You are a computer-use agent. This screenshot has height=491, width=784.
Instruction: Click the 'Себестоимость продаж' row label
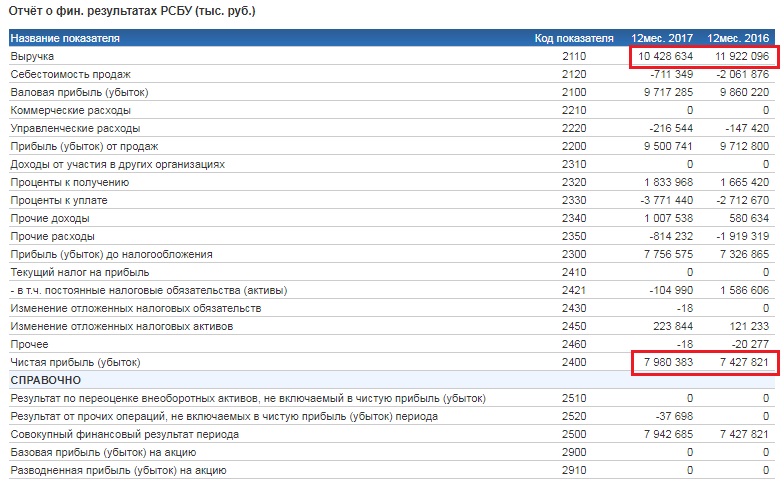70,75
